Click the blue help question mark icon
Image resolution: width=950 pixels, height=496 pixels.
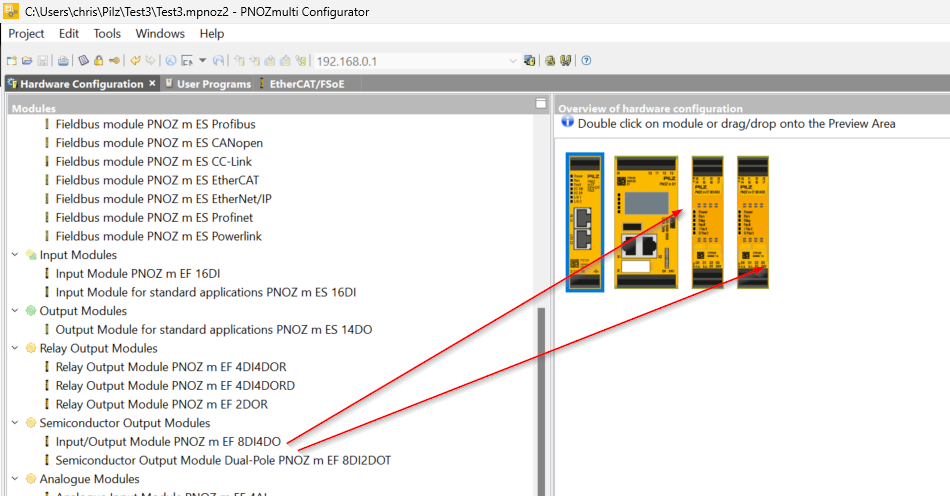(586, 61)
